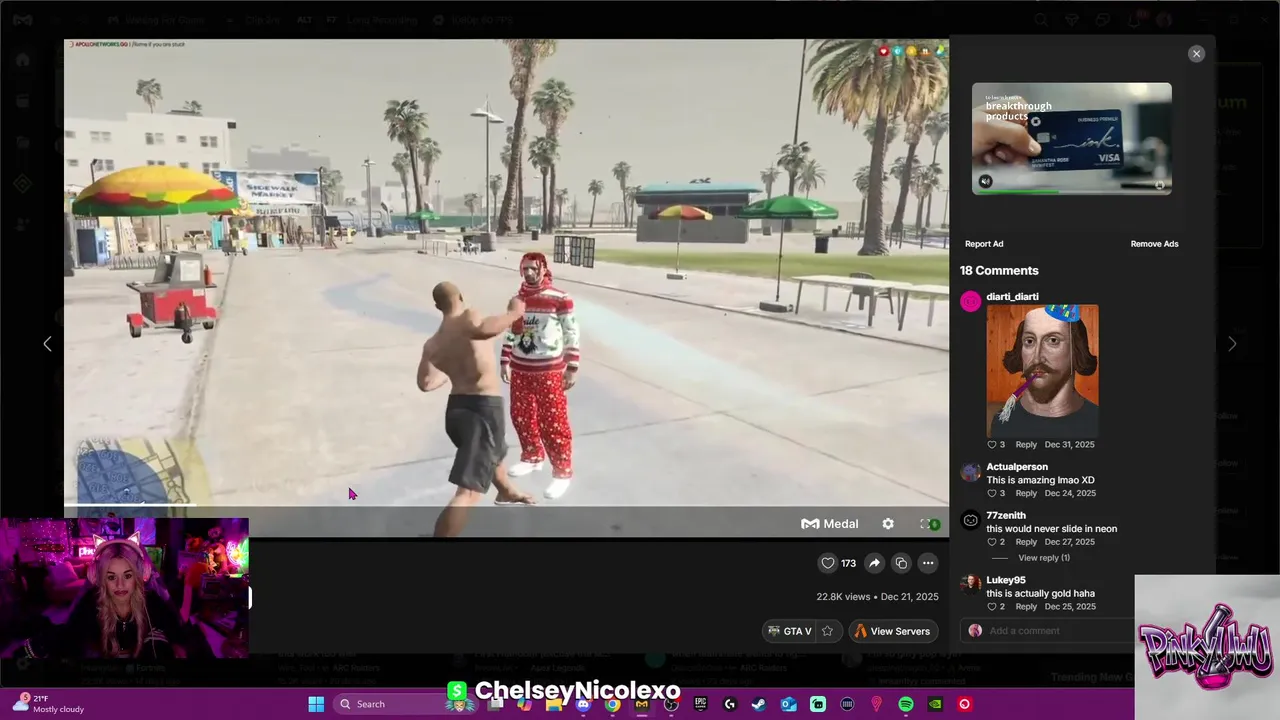Open Spotify from the taskbar
The height and width of the screenshot is (720, 1280).
(906, 704)
